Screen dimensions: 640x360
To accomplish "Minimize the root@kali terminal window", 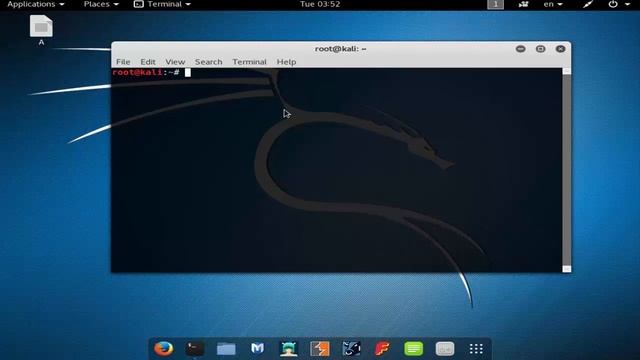I will pyautogui.click(x=520, y=49).
